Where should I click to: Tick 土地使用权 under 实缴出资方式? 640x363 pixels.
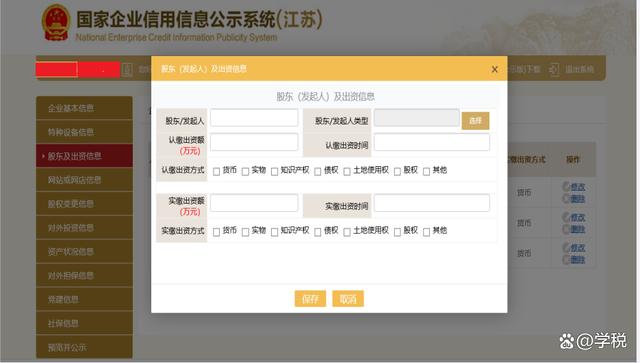click(x=347, y=232)
